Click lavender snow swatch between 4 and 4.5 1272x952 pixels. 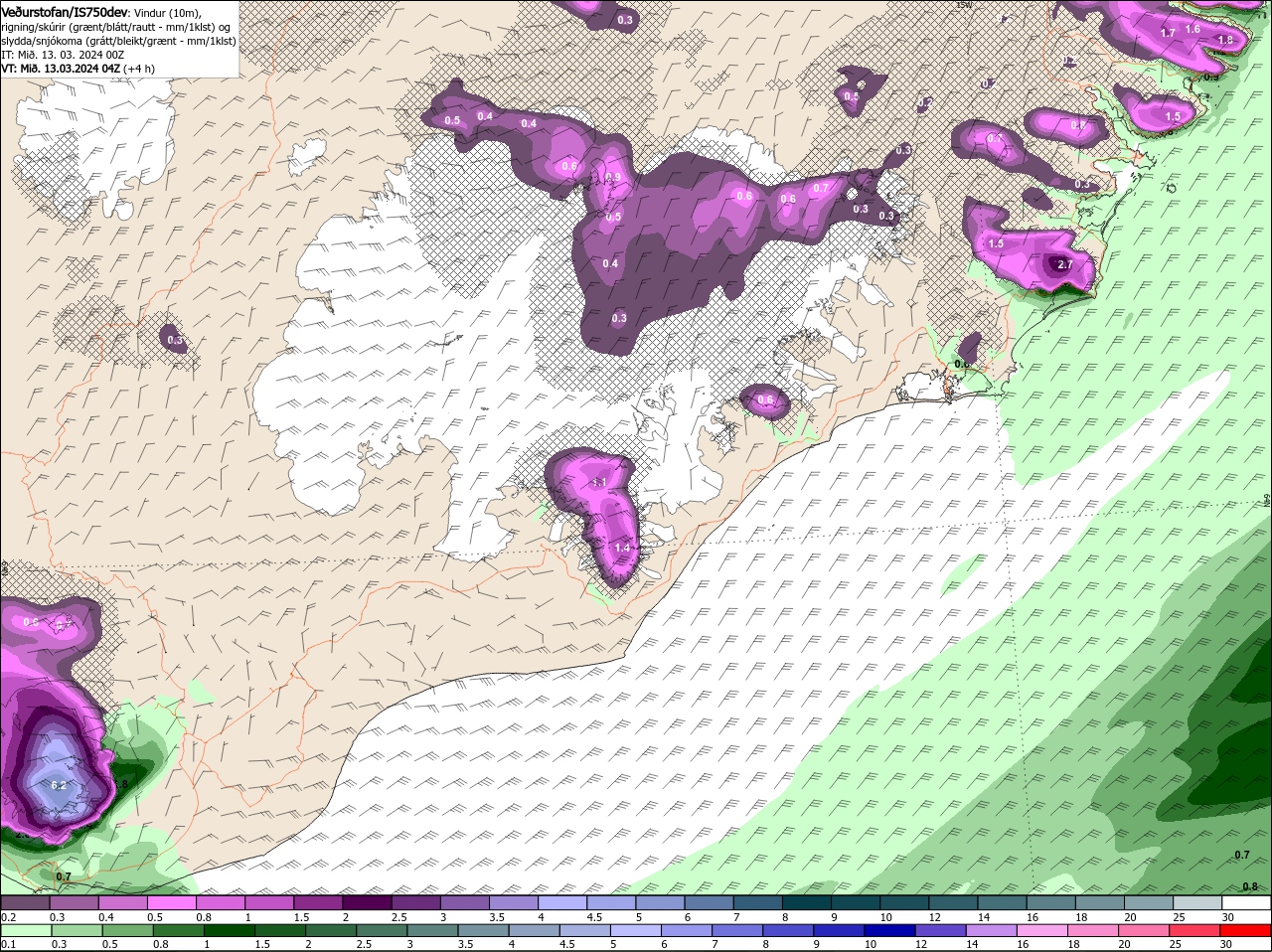tap(563, 902)
